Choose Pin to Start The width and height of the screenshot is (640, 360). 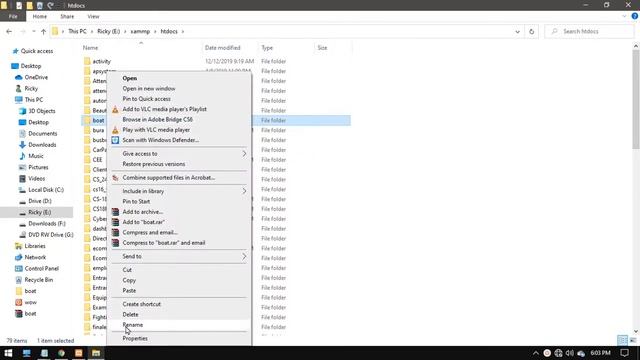[x=136, y=202]
